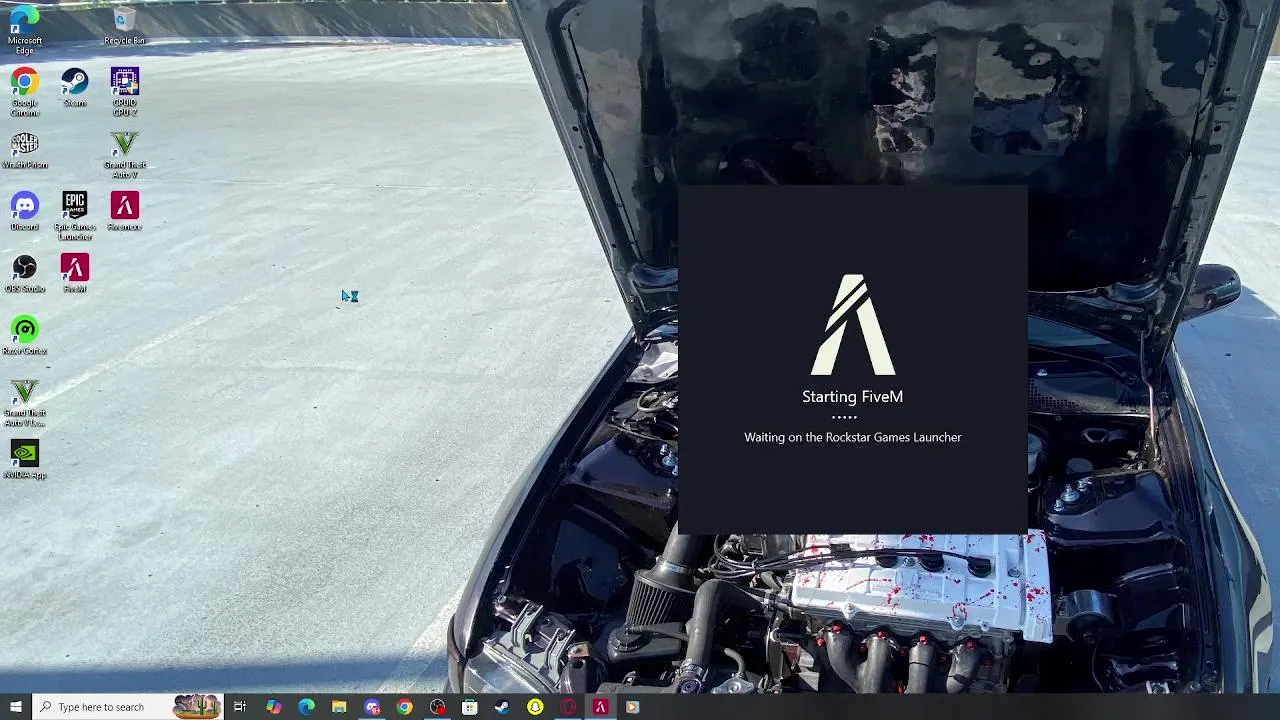Screen dimensions: 1280x720
Task: Open the yellow Snapchat taskbar icon
Action: coord(535,707)
